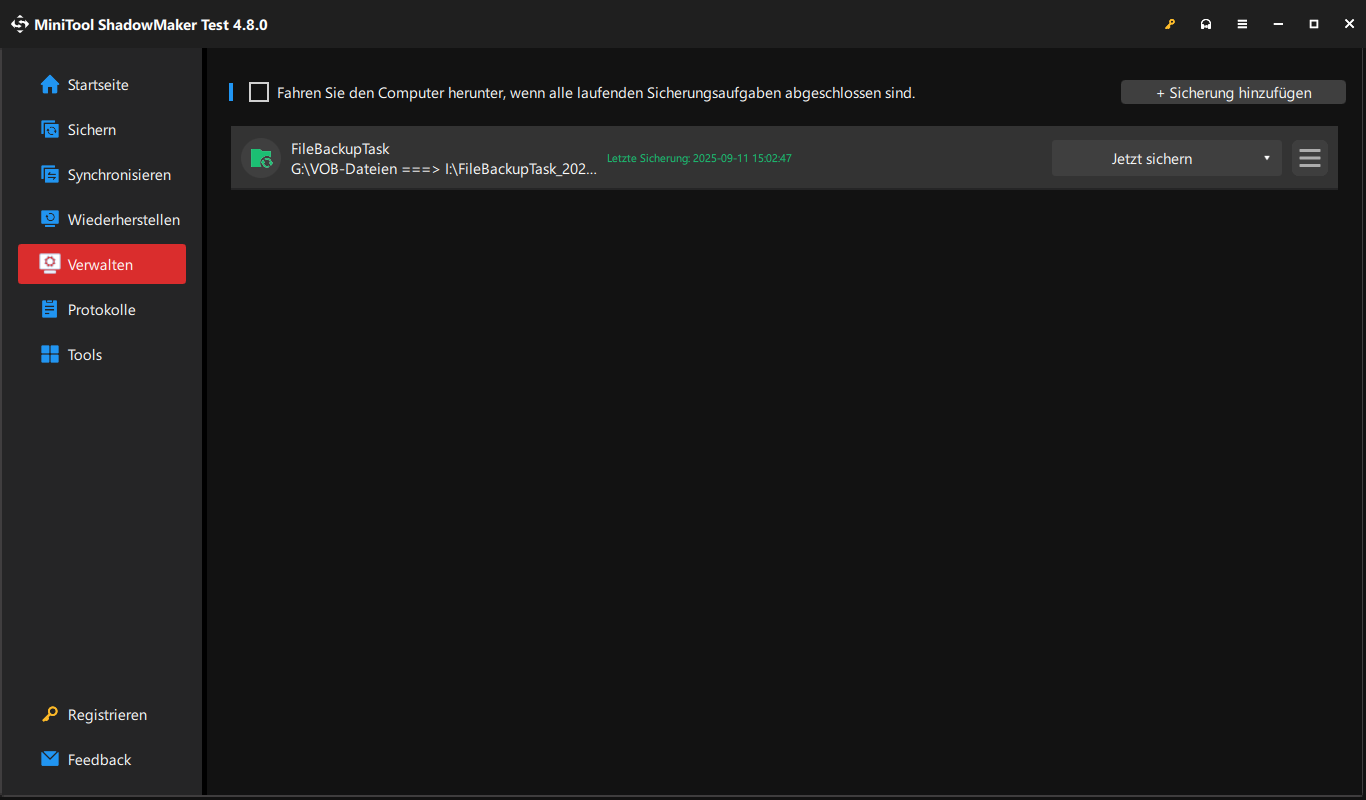Click the Registrieren link
The image size is (1366, 800).
click(106, 714)
